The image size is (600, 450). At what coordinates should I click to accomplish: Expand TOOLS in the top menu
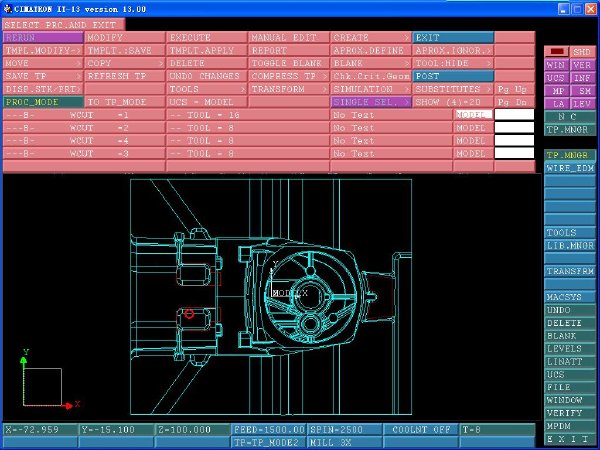point(207,89)
